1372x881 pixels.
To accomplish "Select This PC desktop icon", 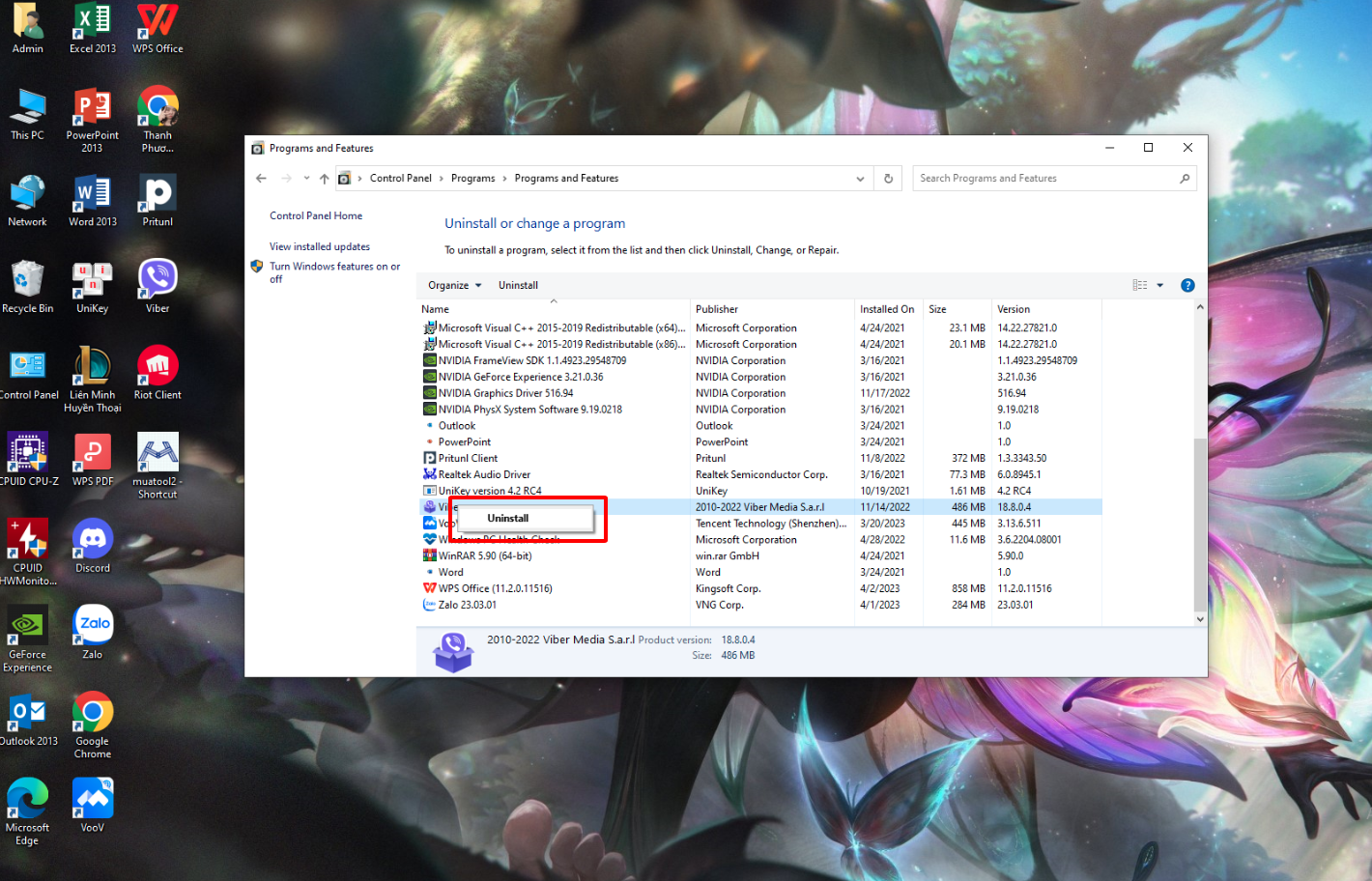I will click(27, 114).
